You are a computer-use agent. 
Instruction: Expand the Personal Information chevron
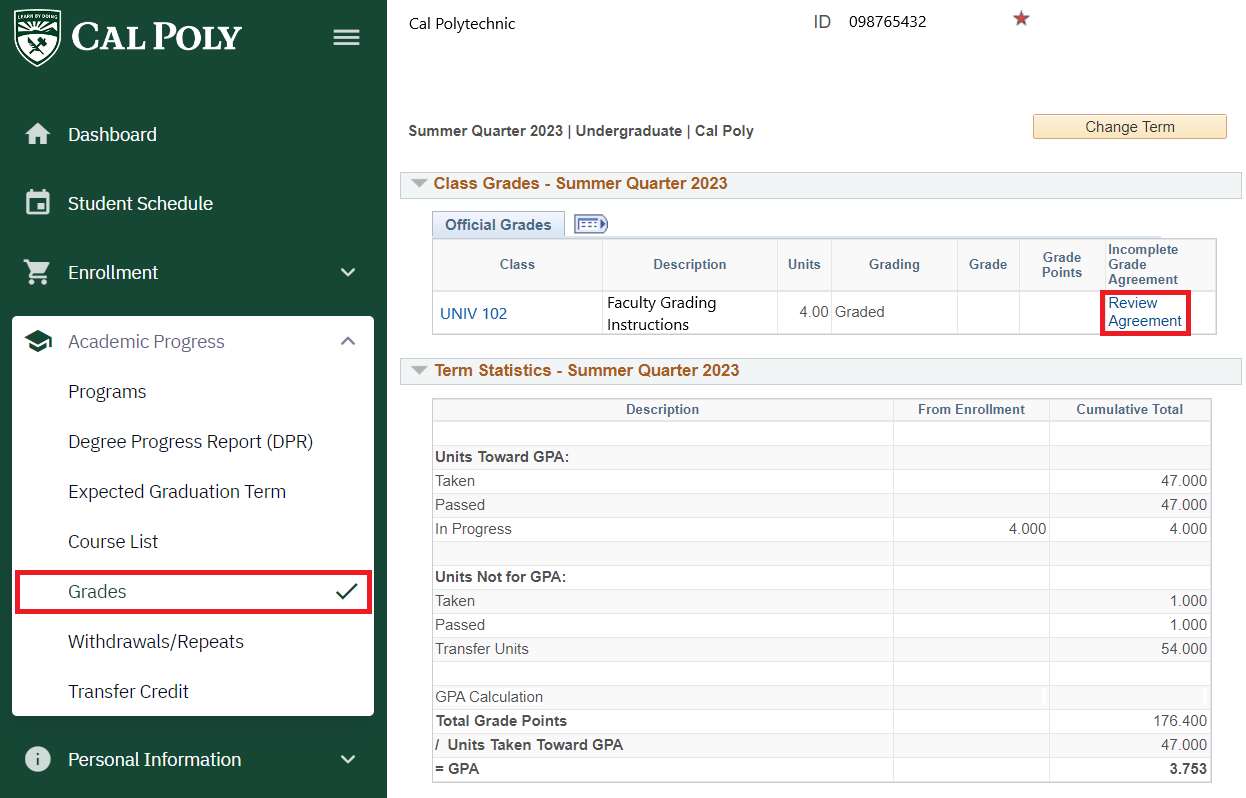pos(348,759)
